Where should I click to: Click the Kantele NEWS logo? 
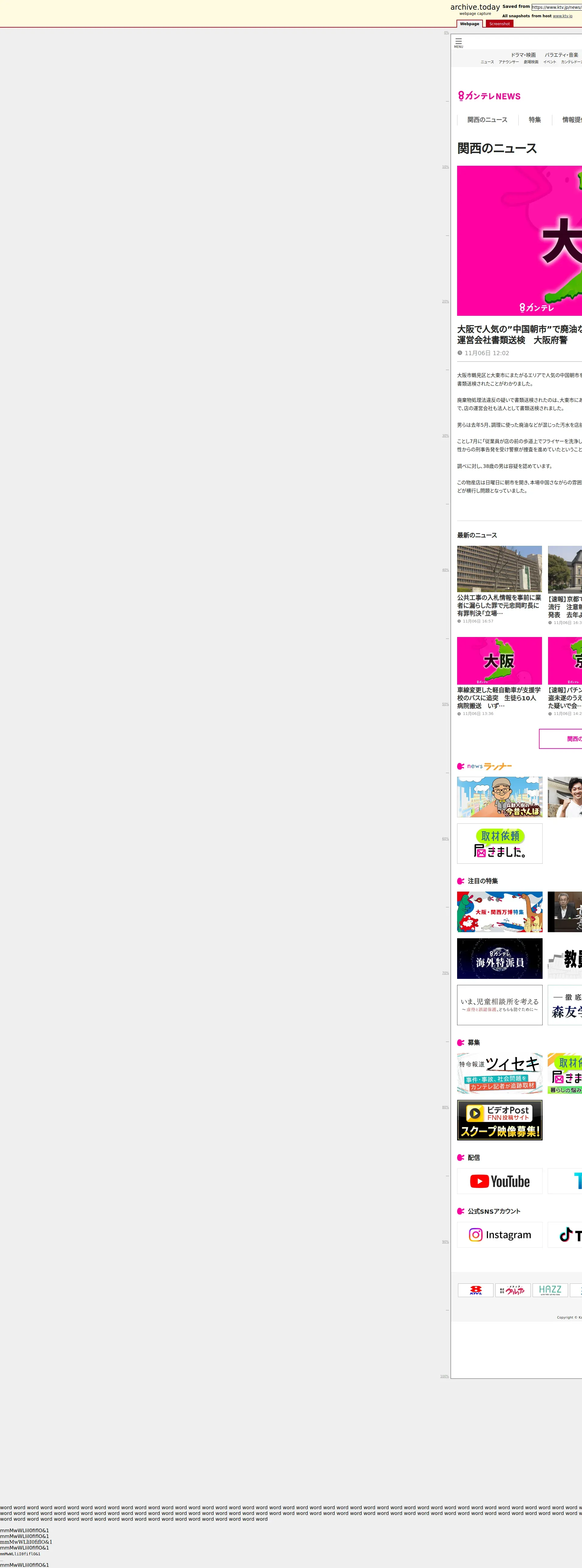[490, 96]
